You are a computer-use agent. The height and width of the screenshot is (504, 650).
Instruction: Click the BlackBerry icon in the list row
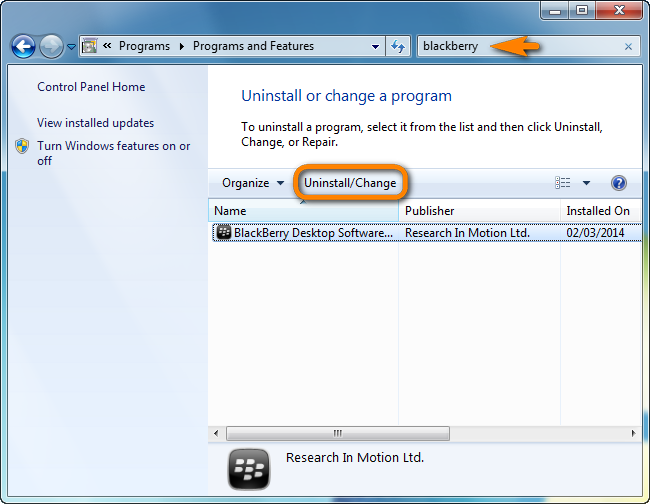coord(224,233)
